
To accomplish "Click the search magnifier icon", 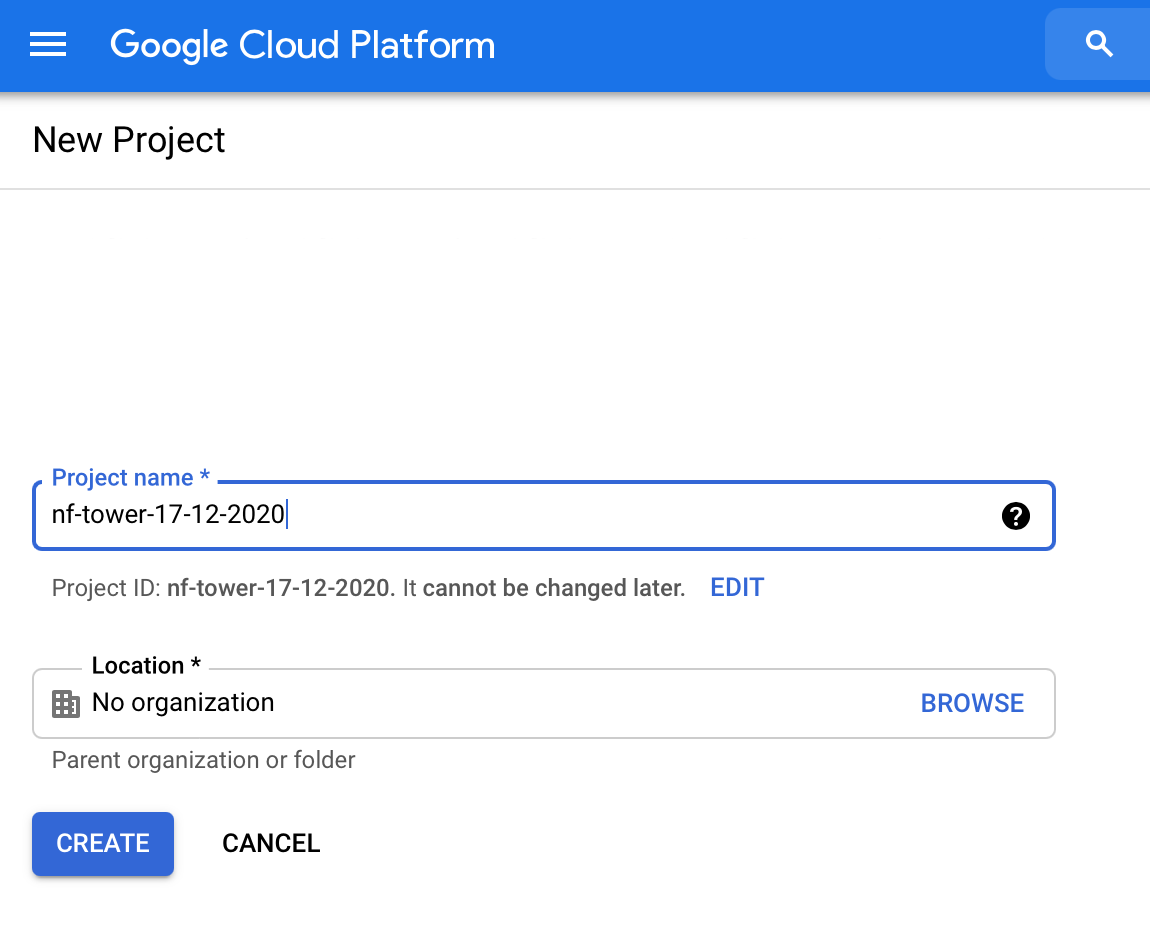I will [1099, 44].
